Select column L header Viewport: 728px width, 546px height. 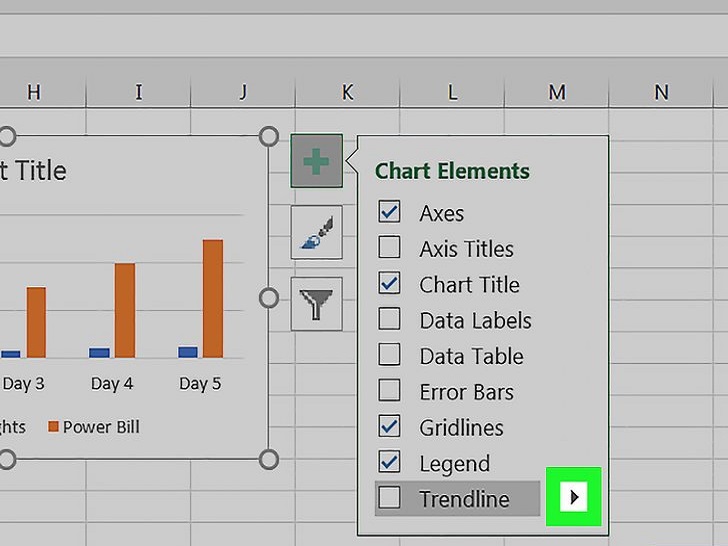[x=452, y=92]
